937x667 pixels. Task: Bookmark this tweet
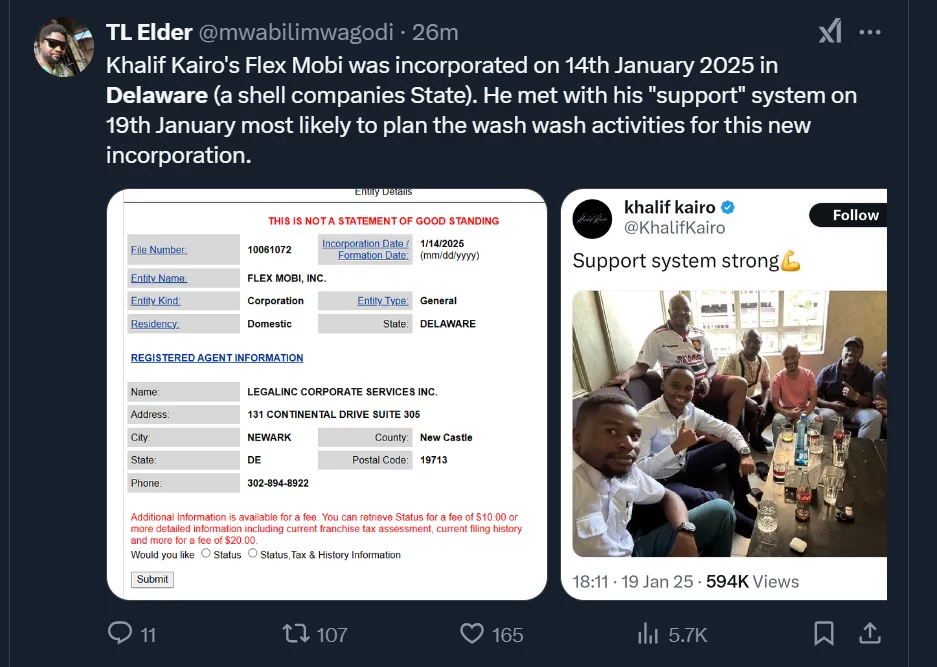824,633
